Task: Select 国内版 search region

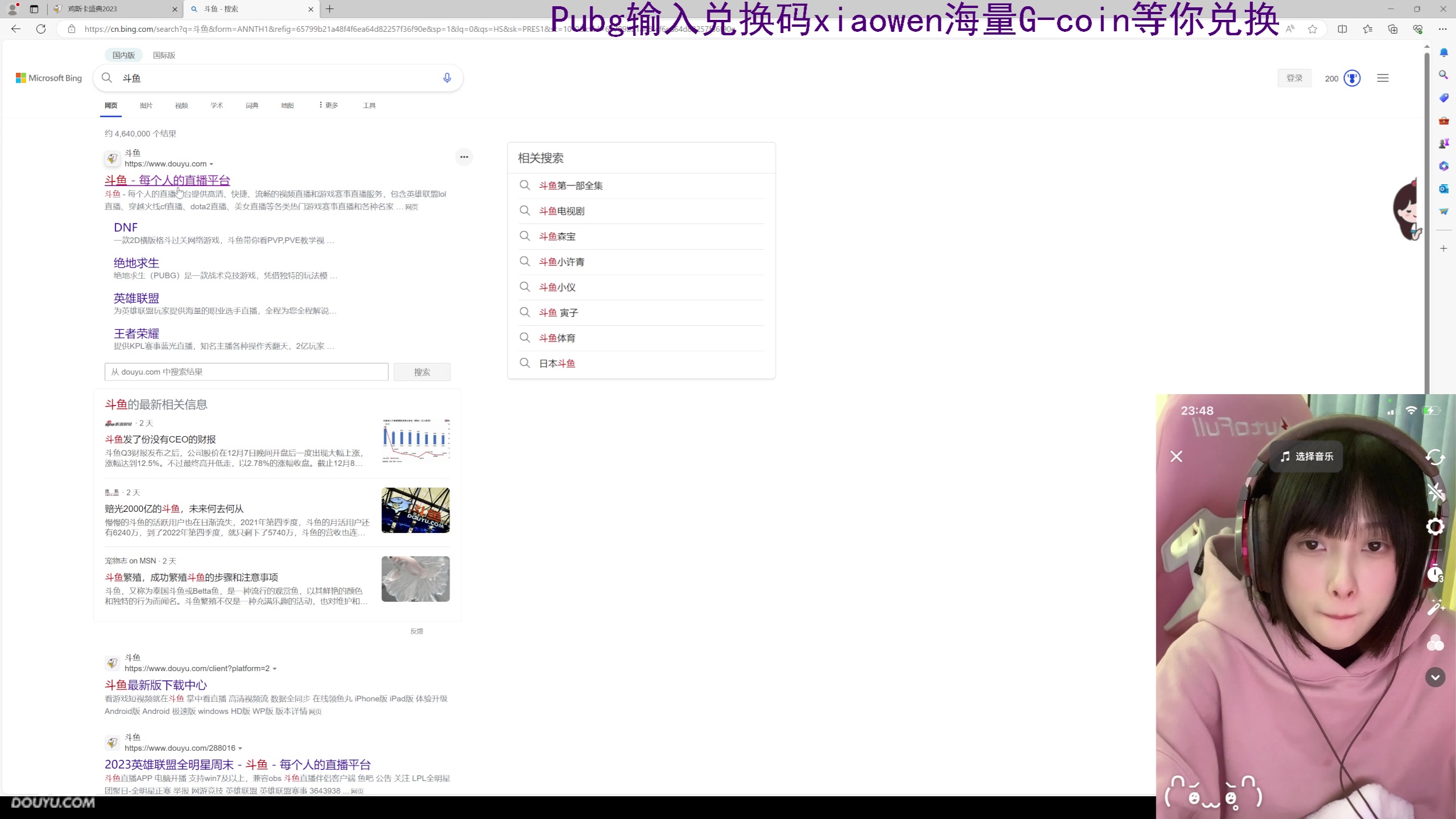Action: tap(123, 55)
